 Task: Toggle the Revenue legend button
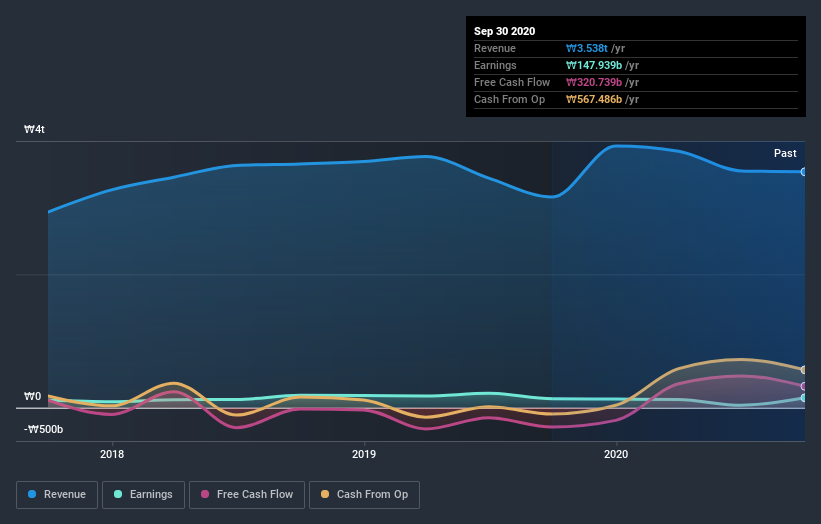(57, 495)
